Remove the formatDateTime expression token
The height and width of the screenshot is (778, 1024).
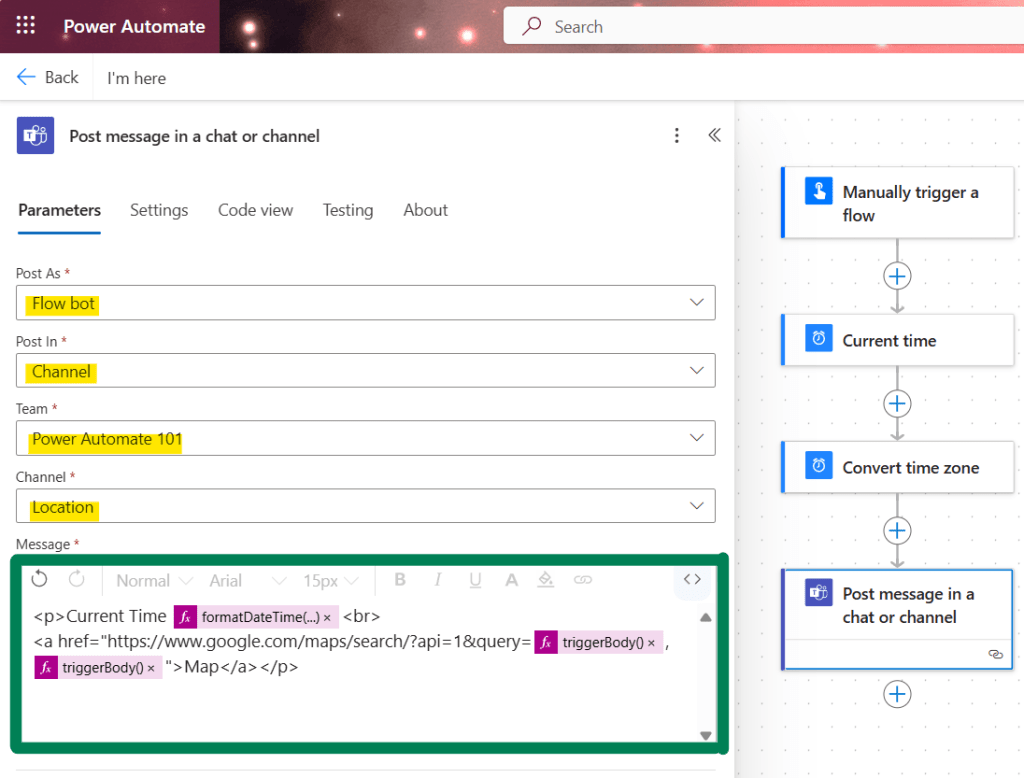pos(327,617)
